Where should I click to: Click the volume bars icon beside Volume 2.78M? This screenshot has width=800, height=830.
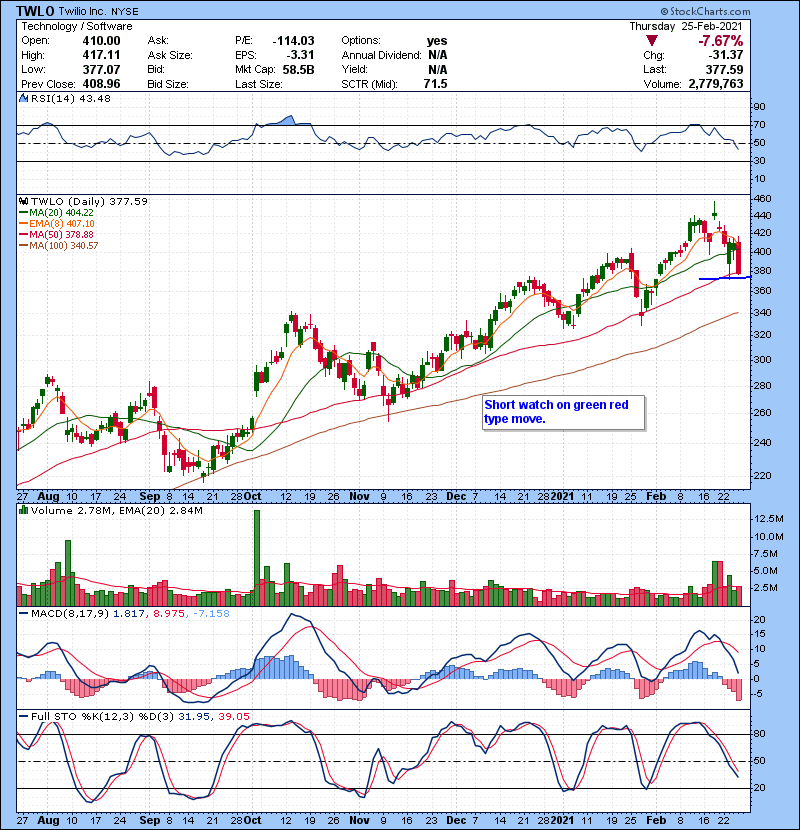pos(23,510)
